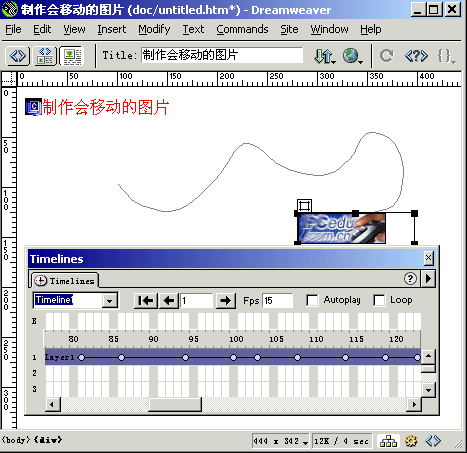Switch to Code and Design view

(x=45, y=56)
